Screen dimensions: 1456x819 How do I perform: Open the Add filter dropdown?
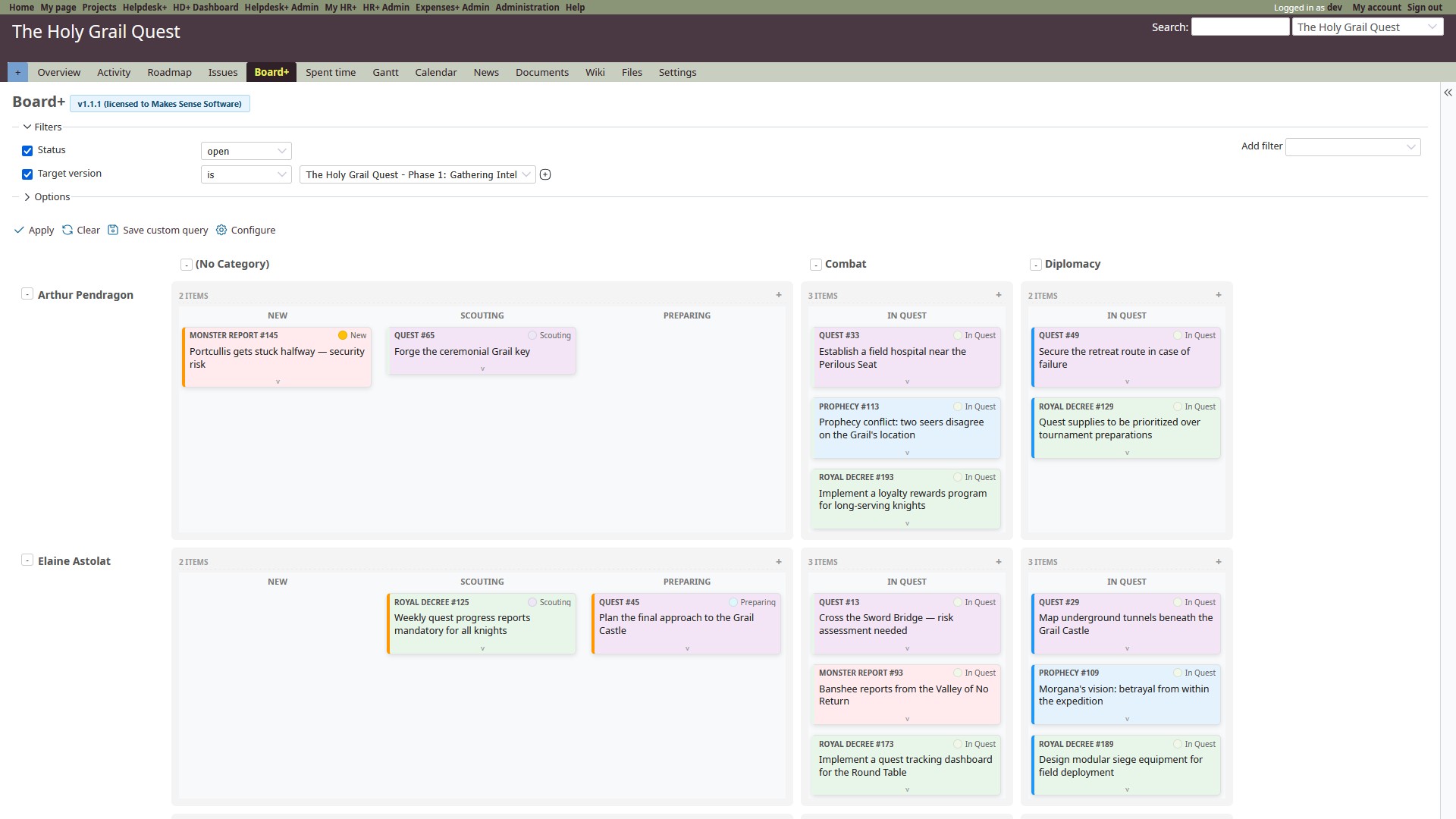click(x=1352, y=146)
